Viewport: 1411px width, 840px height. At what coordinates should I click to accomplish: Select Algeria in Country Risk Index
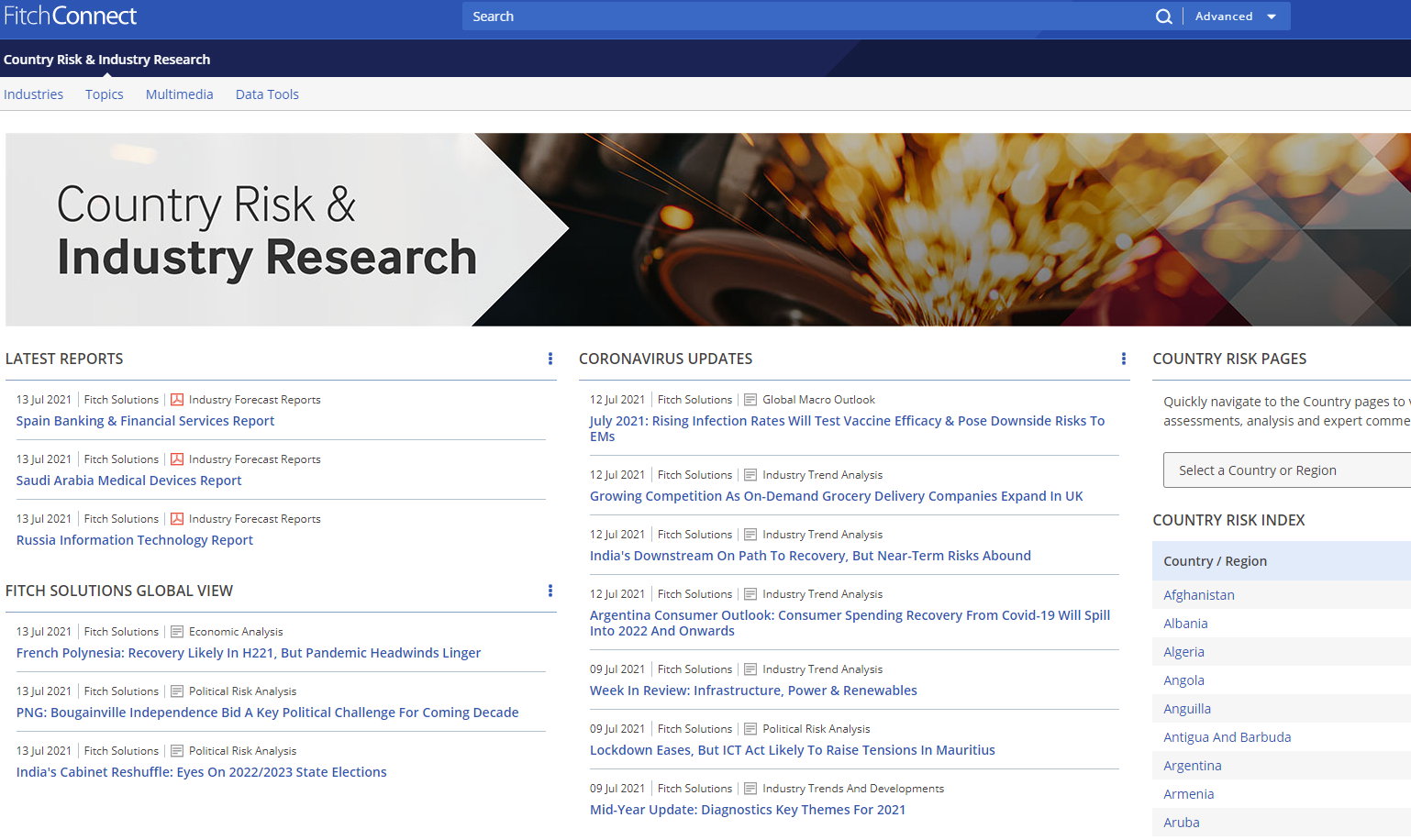(x=1183, y=652)
